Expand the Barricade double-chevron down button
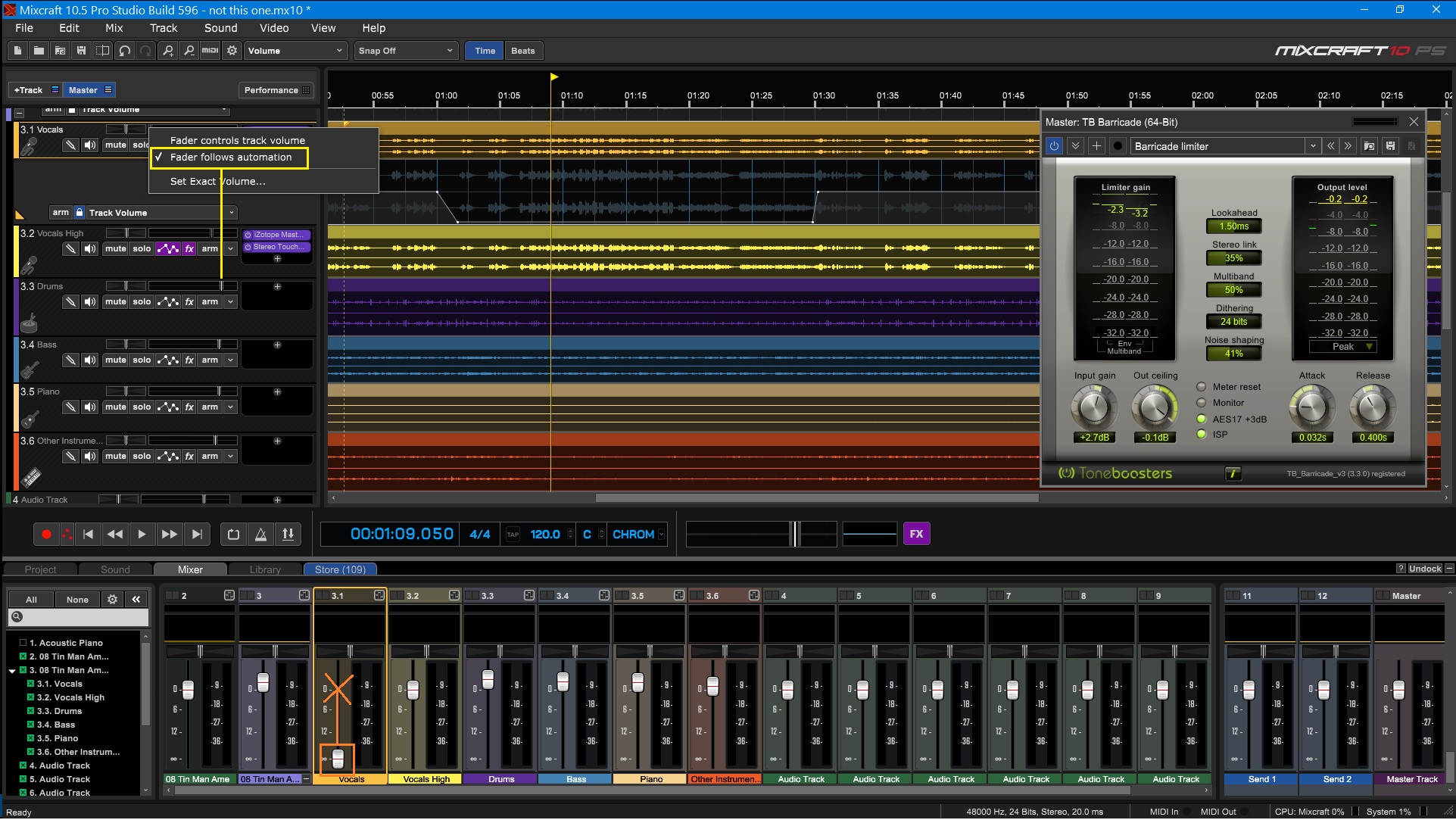 1075,146
